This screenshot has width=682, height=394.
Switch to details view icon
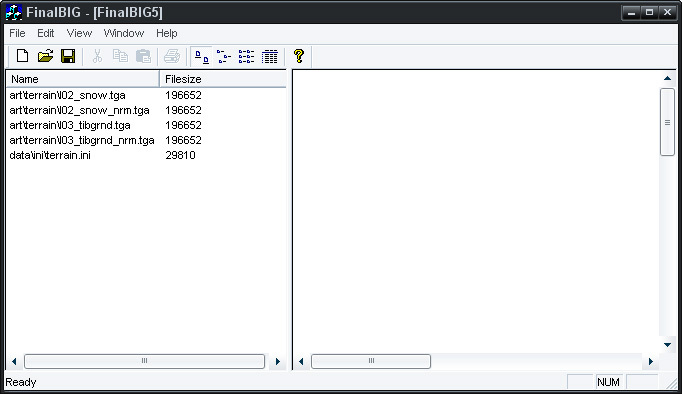coord(270,57)
